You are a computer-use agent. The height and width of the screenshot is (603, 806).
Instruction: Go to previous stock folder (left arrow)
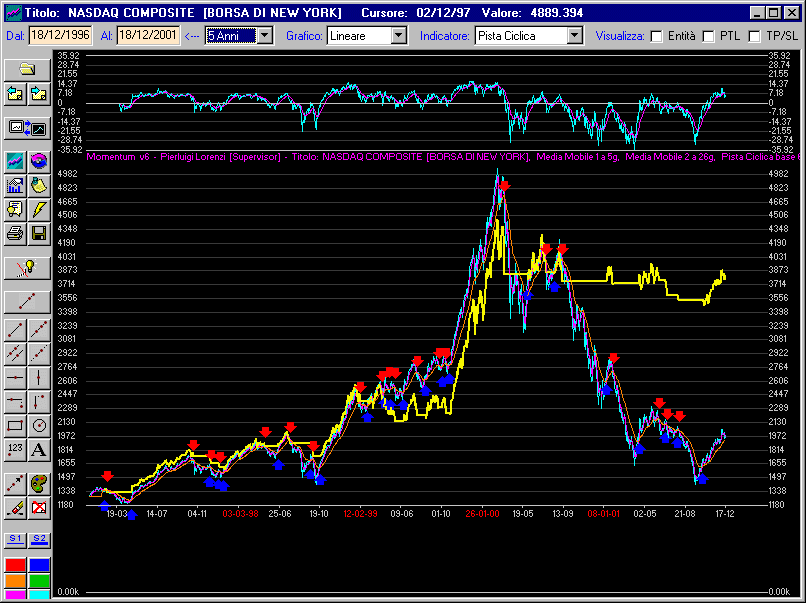click(15, 94)
